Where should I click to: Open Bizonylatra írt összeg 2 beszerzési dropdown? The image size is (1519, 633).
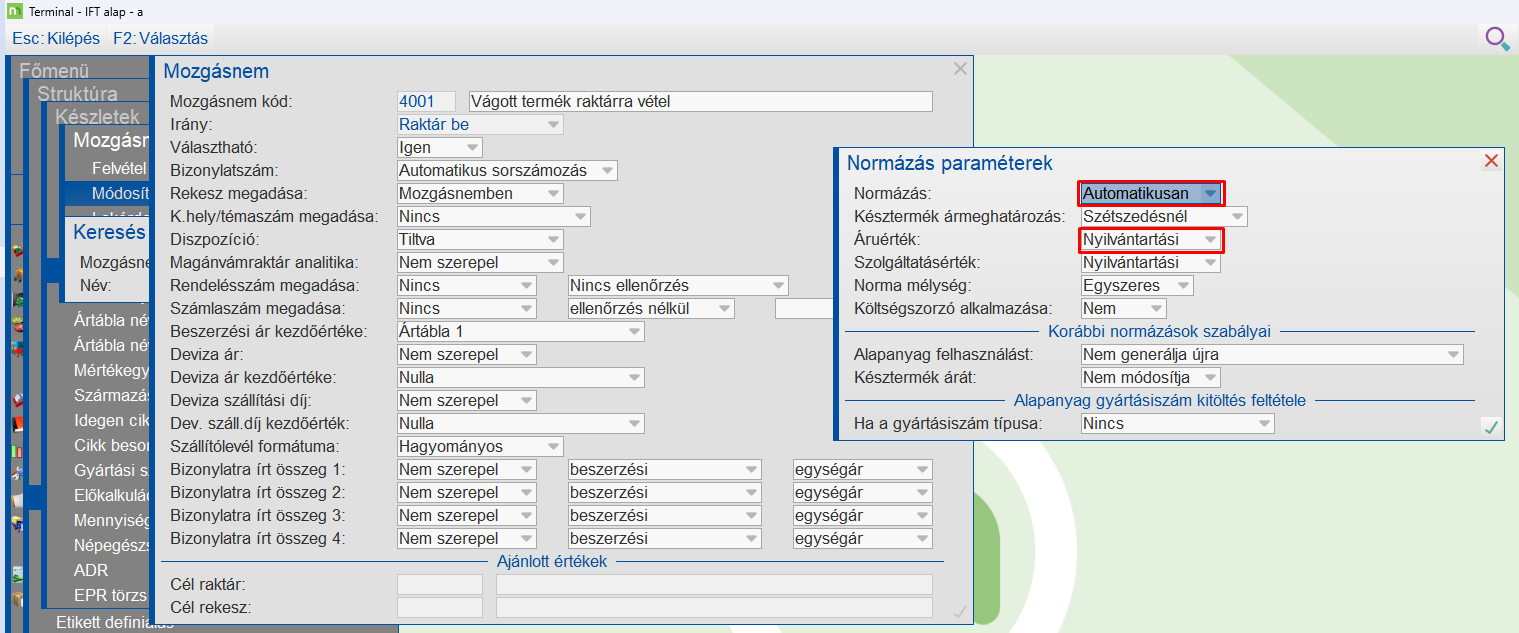tap(665, 492)
